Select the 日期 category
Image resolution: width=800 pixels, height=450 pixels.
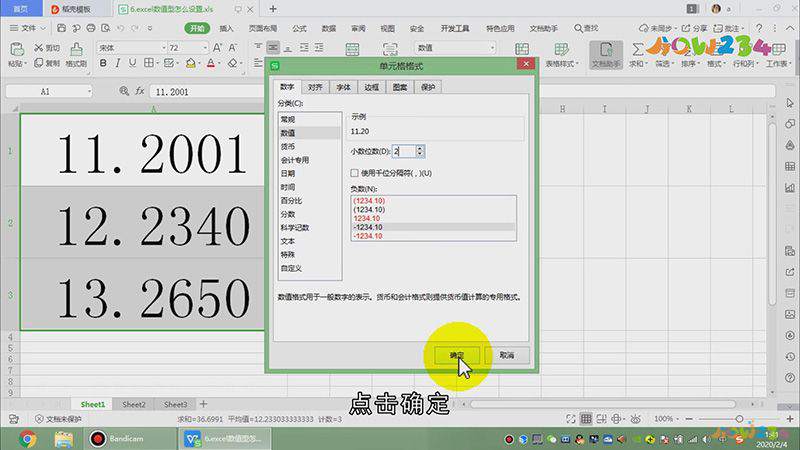click(309, 173)
